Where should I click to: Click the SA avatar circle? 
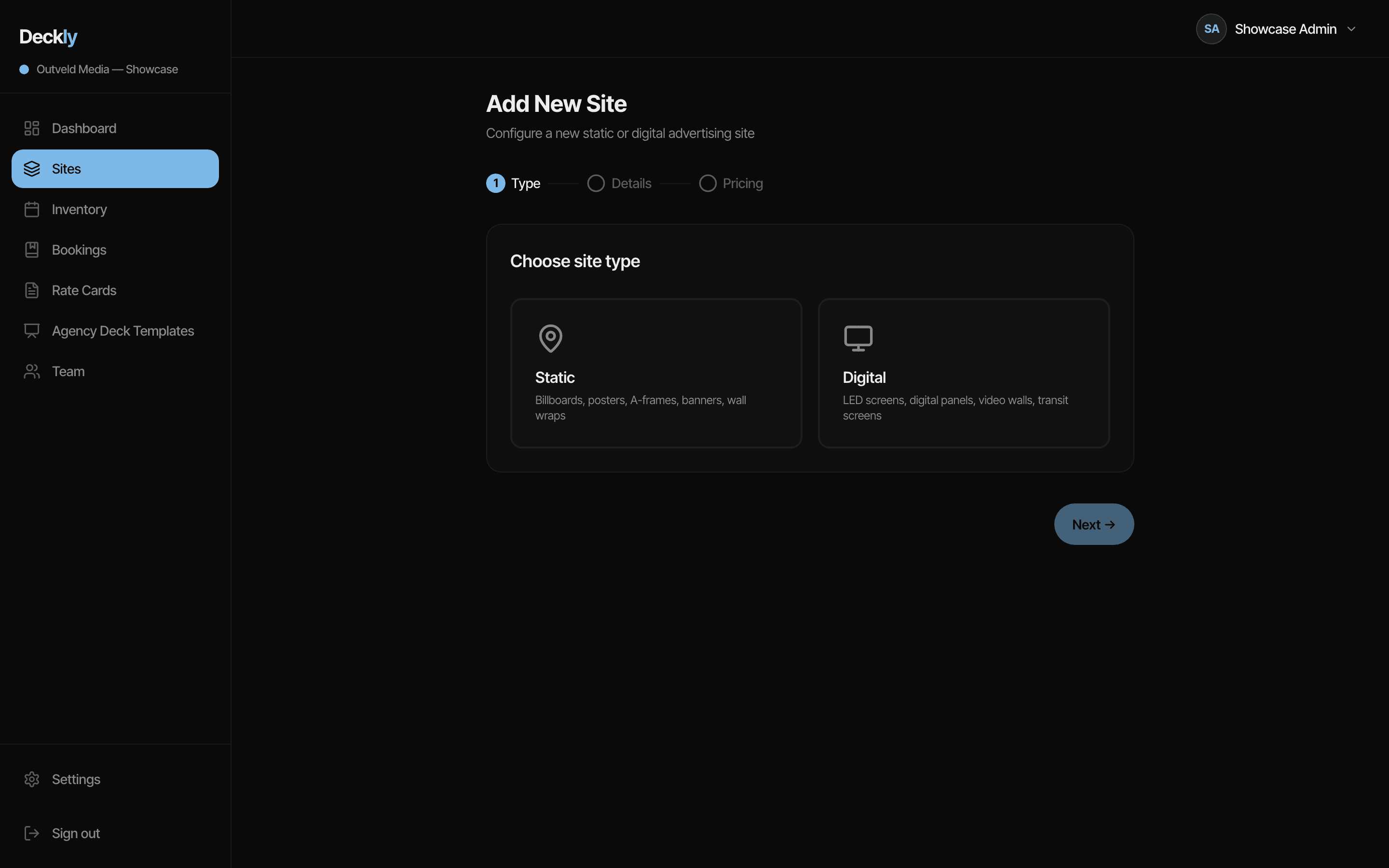pos(1211,29)
